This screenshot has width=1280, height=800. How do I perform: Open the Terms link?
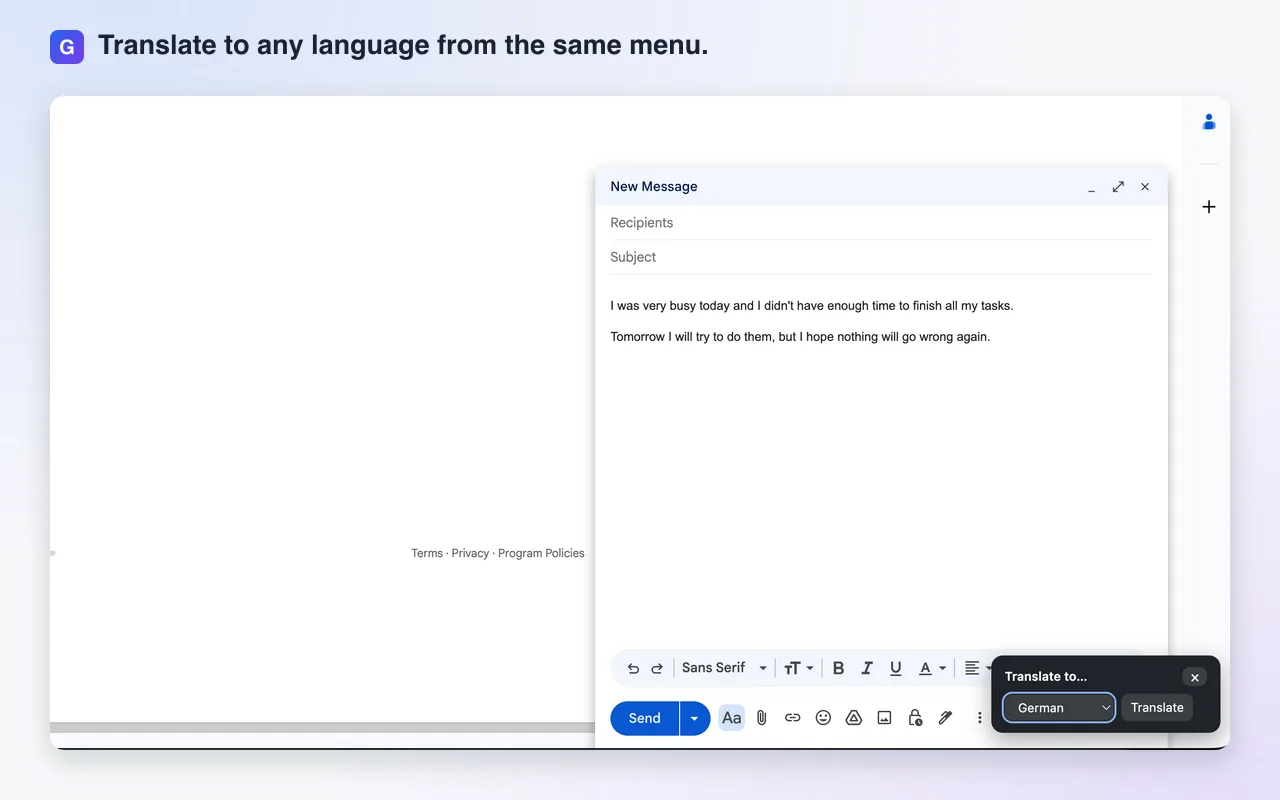pos(427,553)
